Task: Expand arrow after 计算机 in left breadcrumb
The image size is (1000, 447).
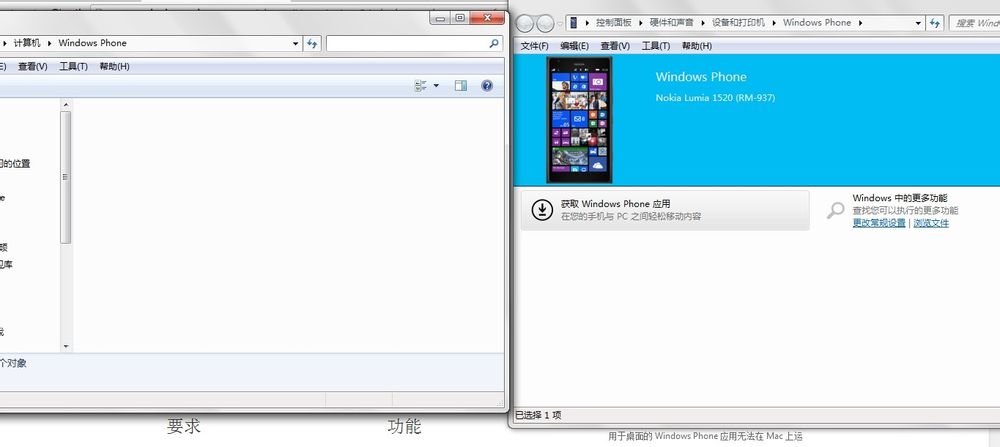Action: (49, 43)
